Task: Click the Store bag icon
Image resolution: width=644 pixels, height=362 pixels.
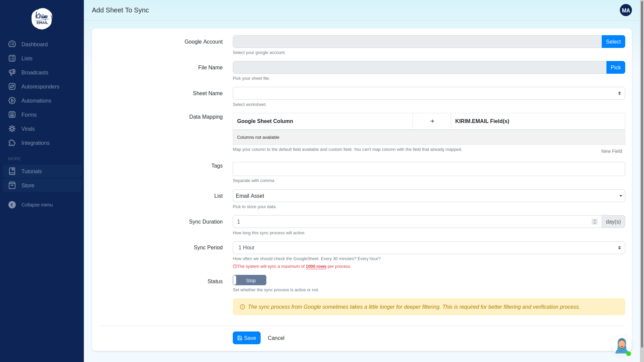Action: tap(12, 185)
